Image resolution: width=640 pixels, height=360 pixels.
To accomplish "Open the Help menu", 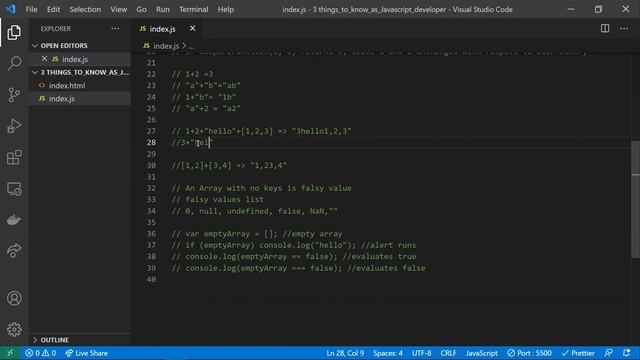I will (225, 9).
